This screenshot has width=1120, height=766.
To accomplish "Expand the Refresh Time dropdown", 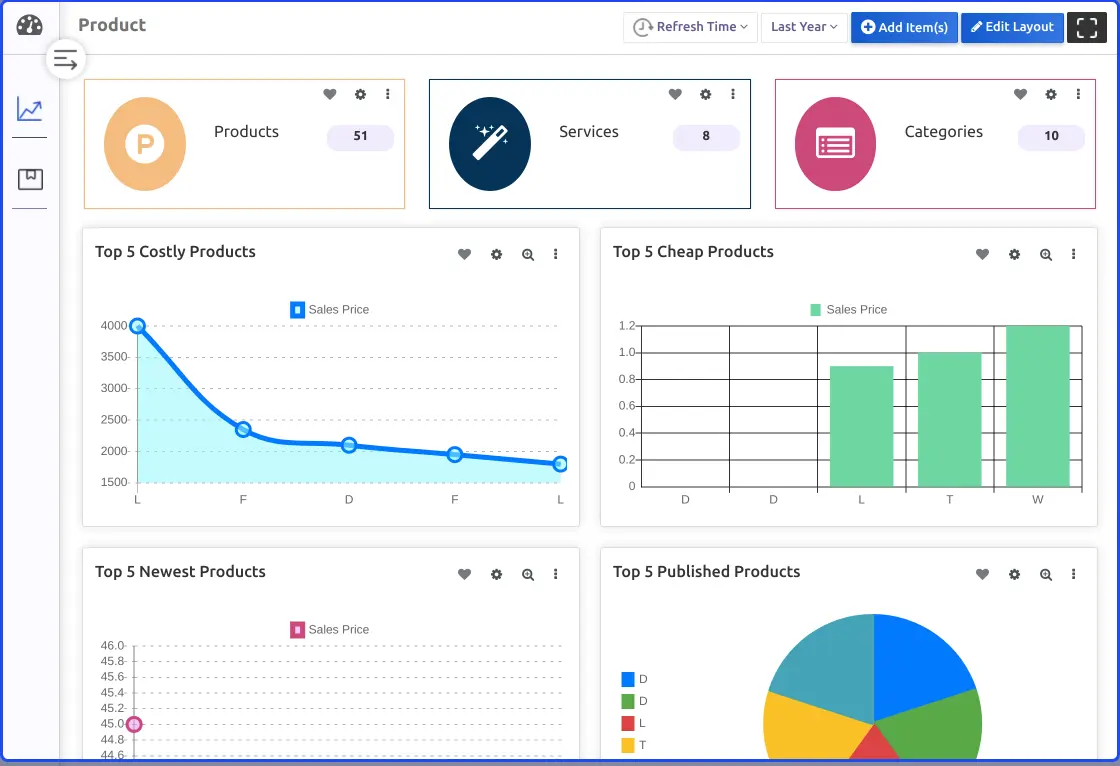I will 691,27.
